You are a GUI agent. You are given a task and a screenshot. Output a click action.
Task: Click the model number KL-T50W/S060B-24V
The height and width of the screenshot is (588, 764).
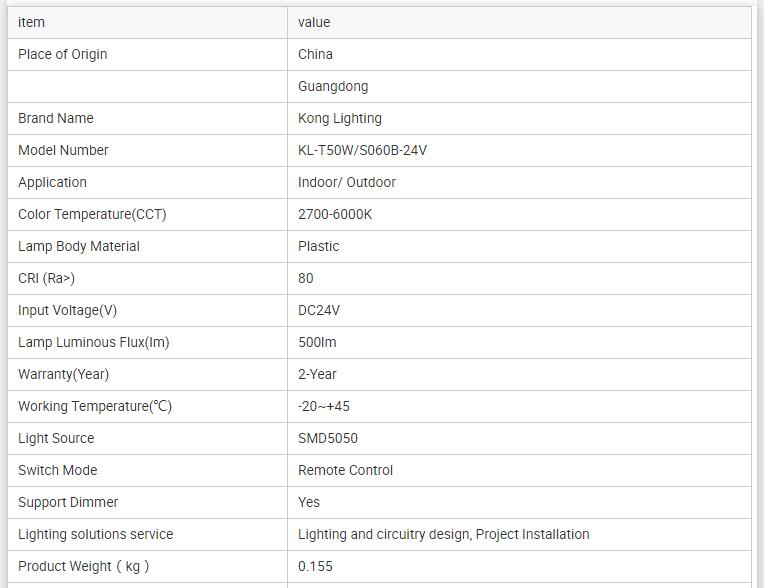coord(362,150)
